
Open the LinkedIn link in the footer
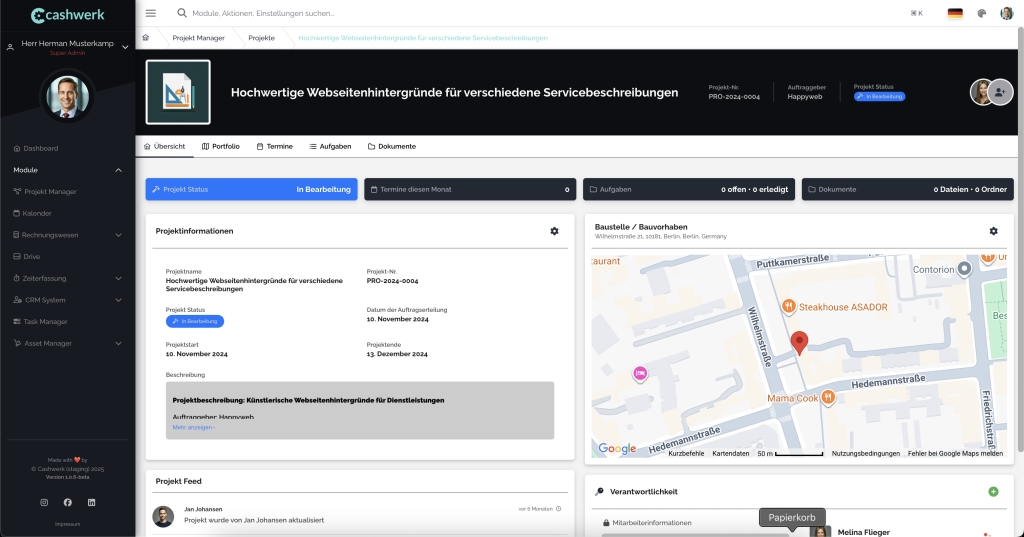[92, 502]
